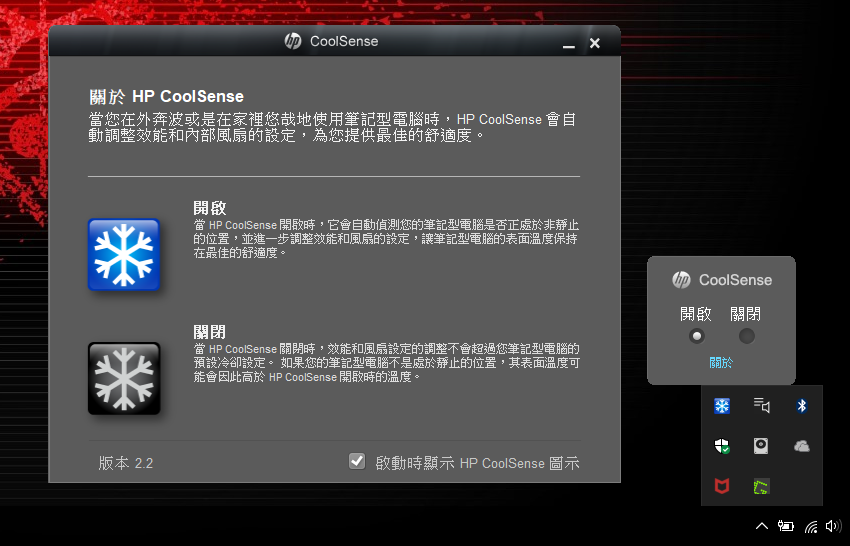This screenshot has height=546, width=850.
Task: Collapse hidden icons tray chevron
Action: click(762, 526)
